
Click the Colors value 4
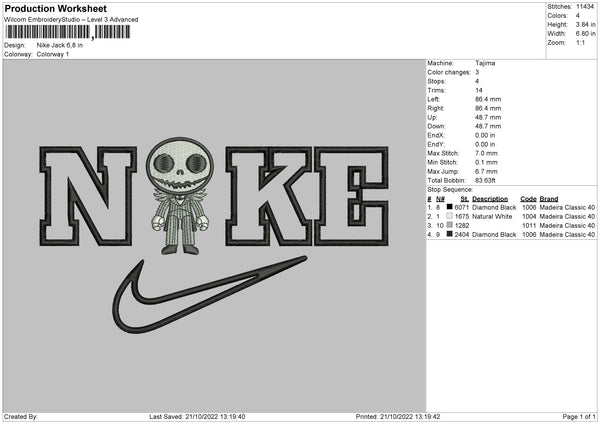(577, 16)
